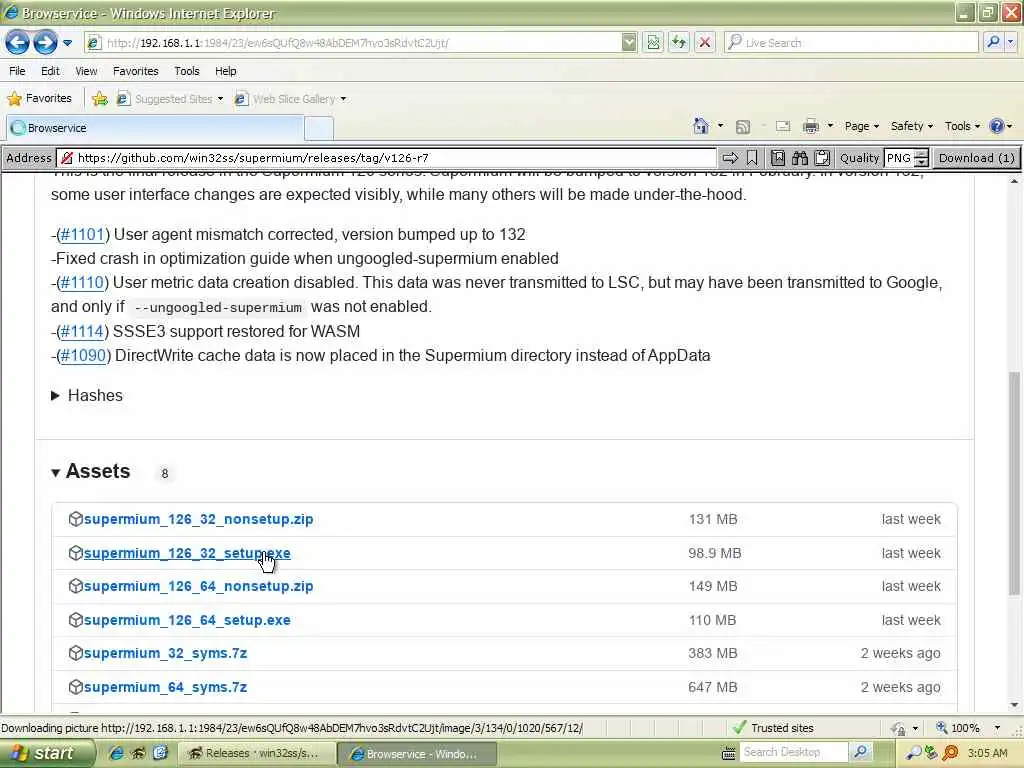Click the Live Search magnifier button
Screen dimensions: 1024x768
pyautogui.click(x=993, y=42)
